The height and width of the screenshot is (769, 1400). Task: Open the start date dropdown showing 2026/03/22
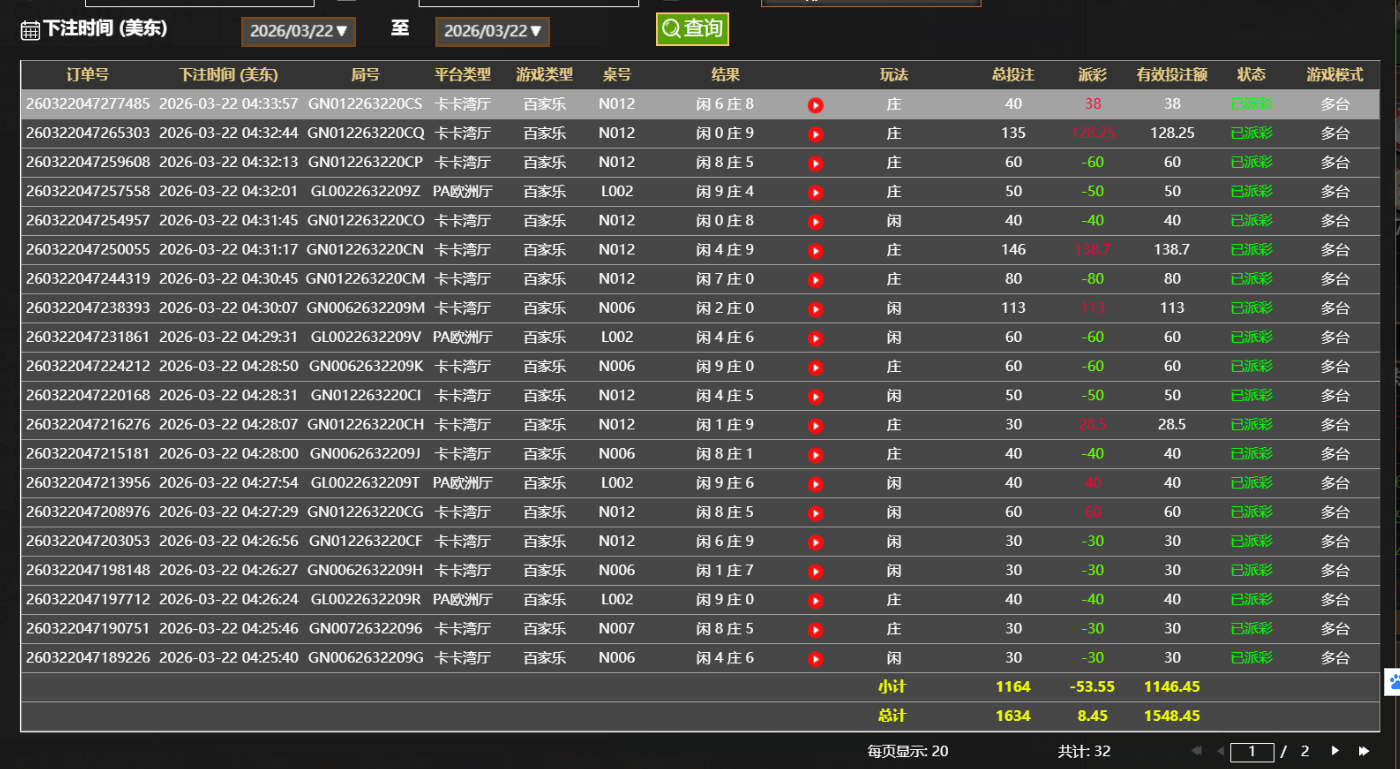pyautogui.click(x=298, y=31)
